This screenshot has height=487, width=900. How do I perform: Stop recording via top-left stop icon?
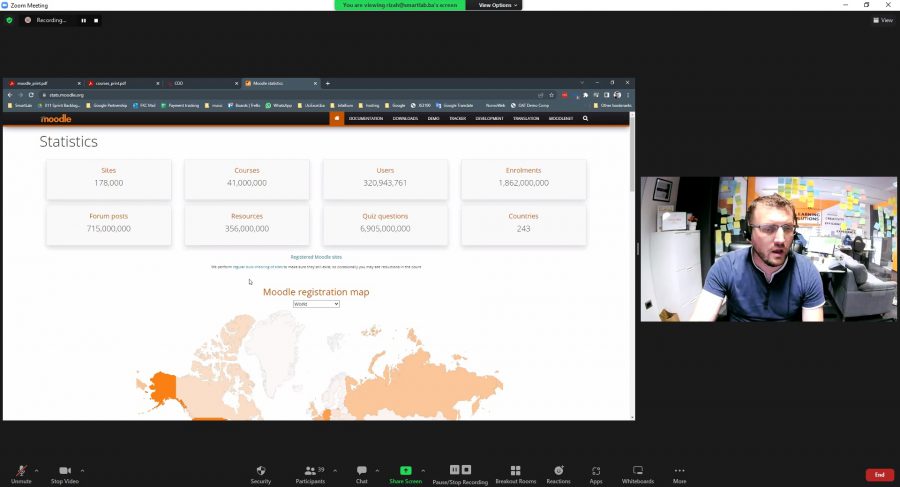pos(96,20)
